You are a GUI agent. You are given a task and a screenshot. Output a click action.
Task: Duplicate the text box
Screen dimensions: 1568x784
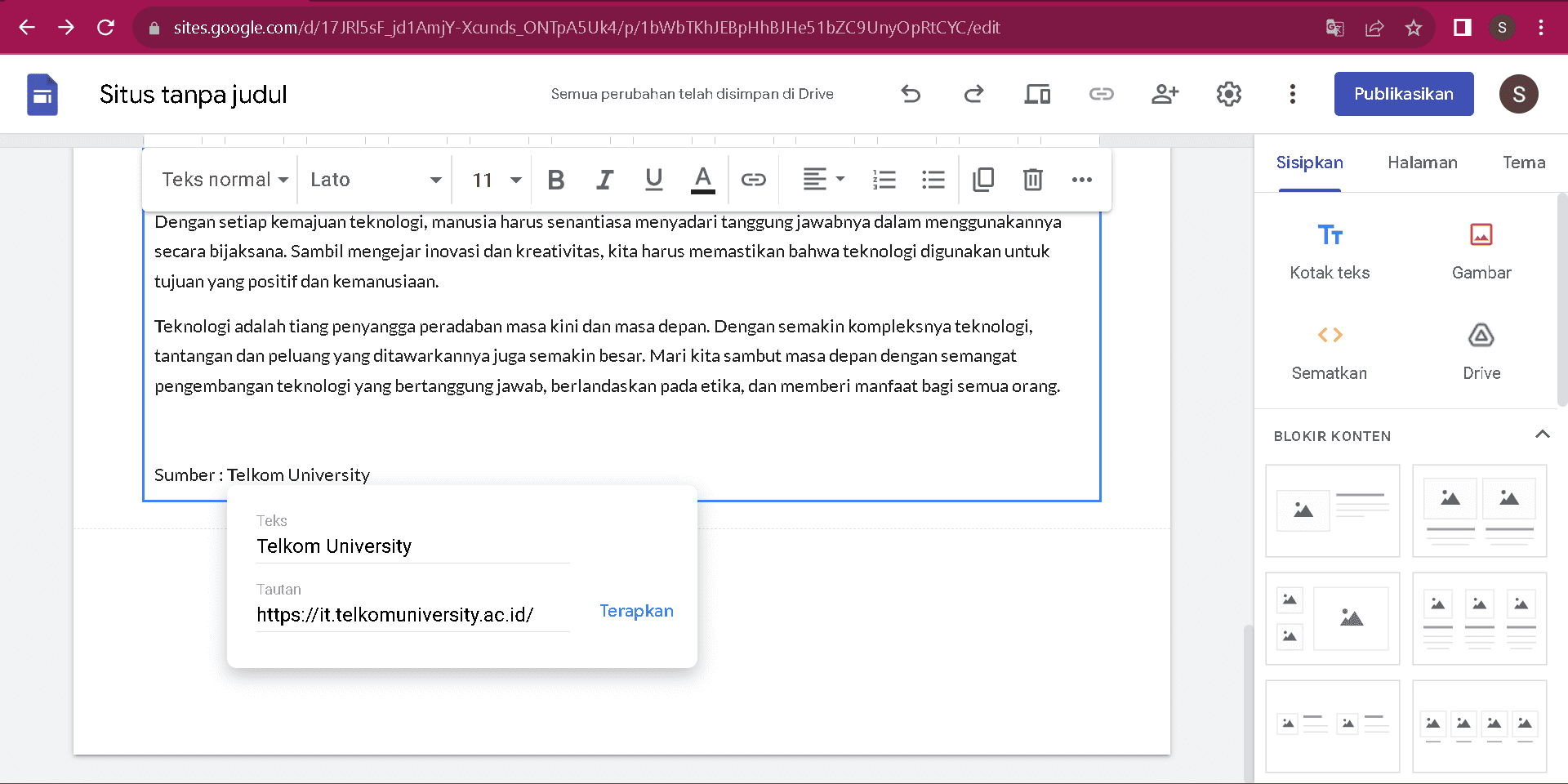click(983, 180)
